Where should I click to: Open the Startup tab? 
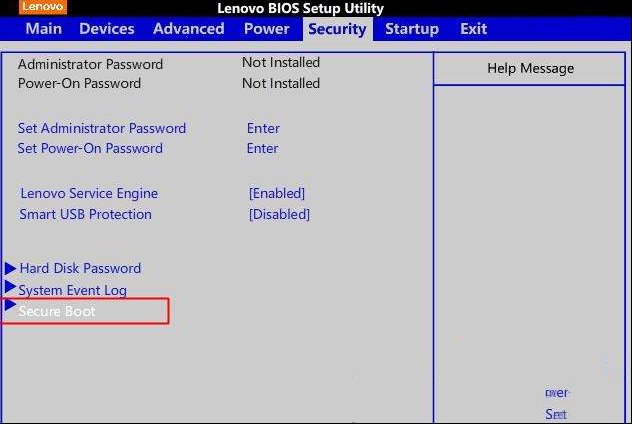coord(412,29)
